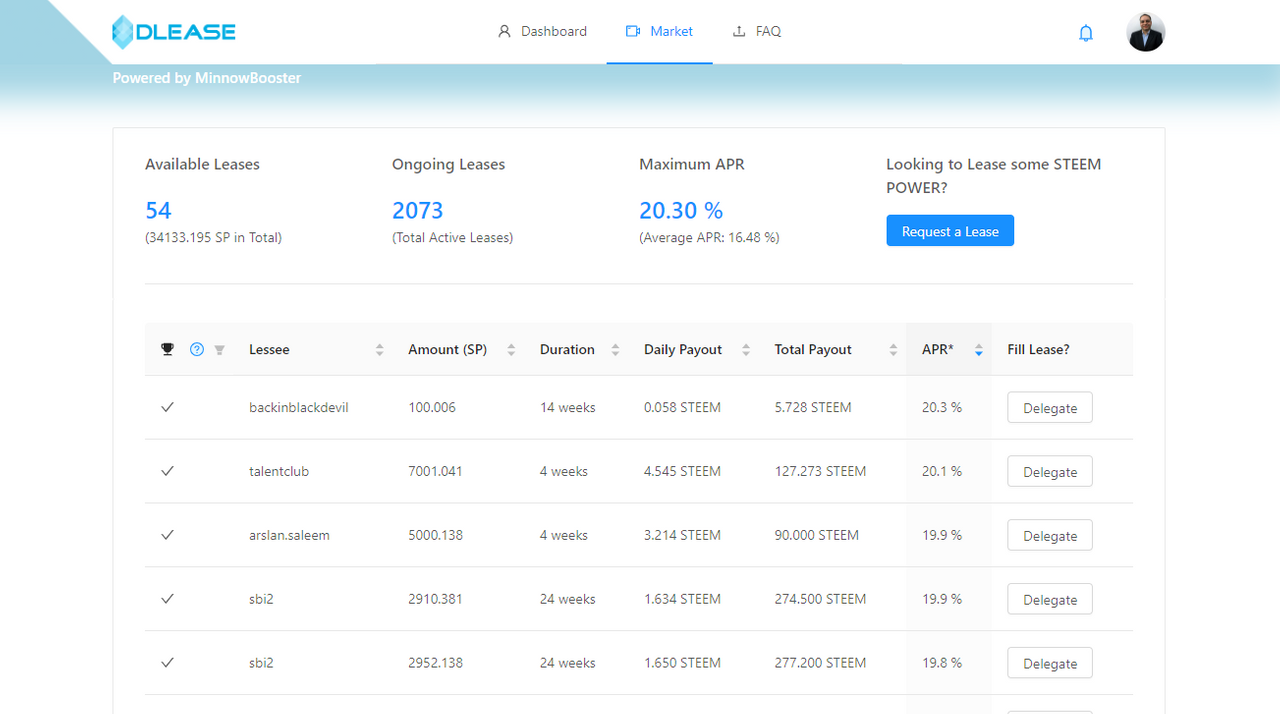Click the blue question mark help icon
This screenshot has width=1280, height=714.
[x=197, y=349]
